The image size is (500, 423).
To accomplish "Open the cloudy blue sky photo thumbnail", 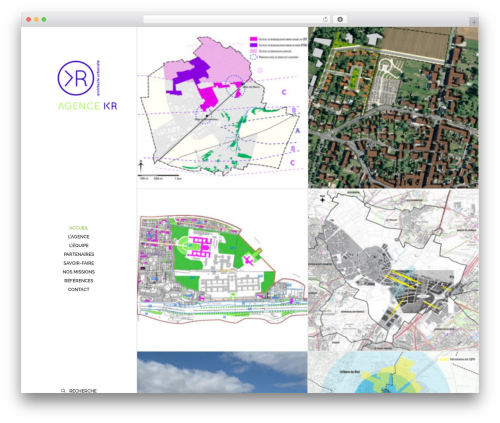I will (x=222, y=372).
